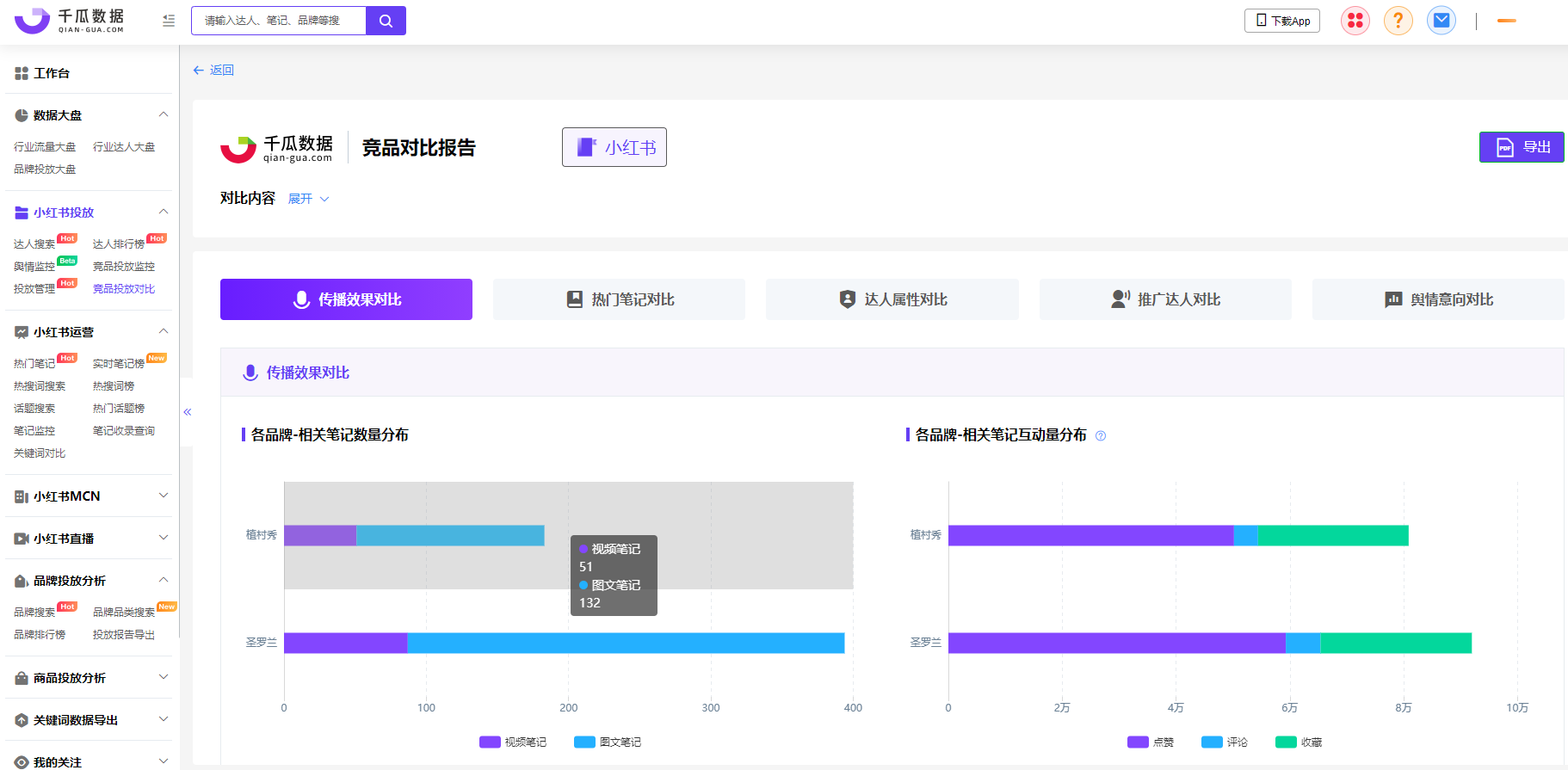Click the 数据大盘 pie chart icon
Screen dimensions: 1568x770
(22, 115)
